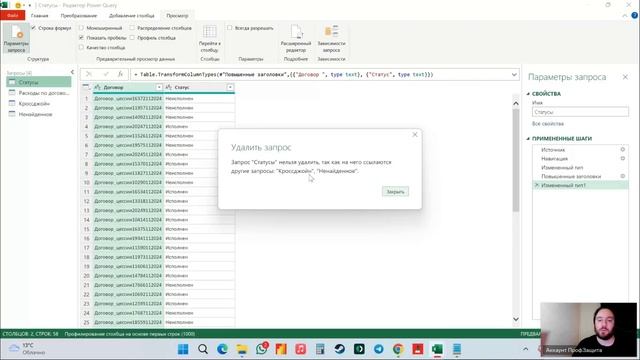This screenshot has height=360, width=640.
Task: Click type icon of Договор column
Action: tap(97, 87)
